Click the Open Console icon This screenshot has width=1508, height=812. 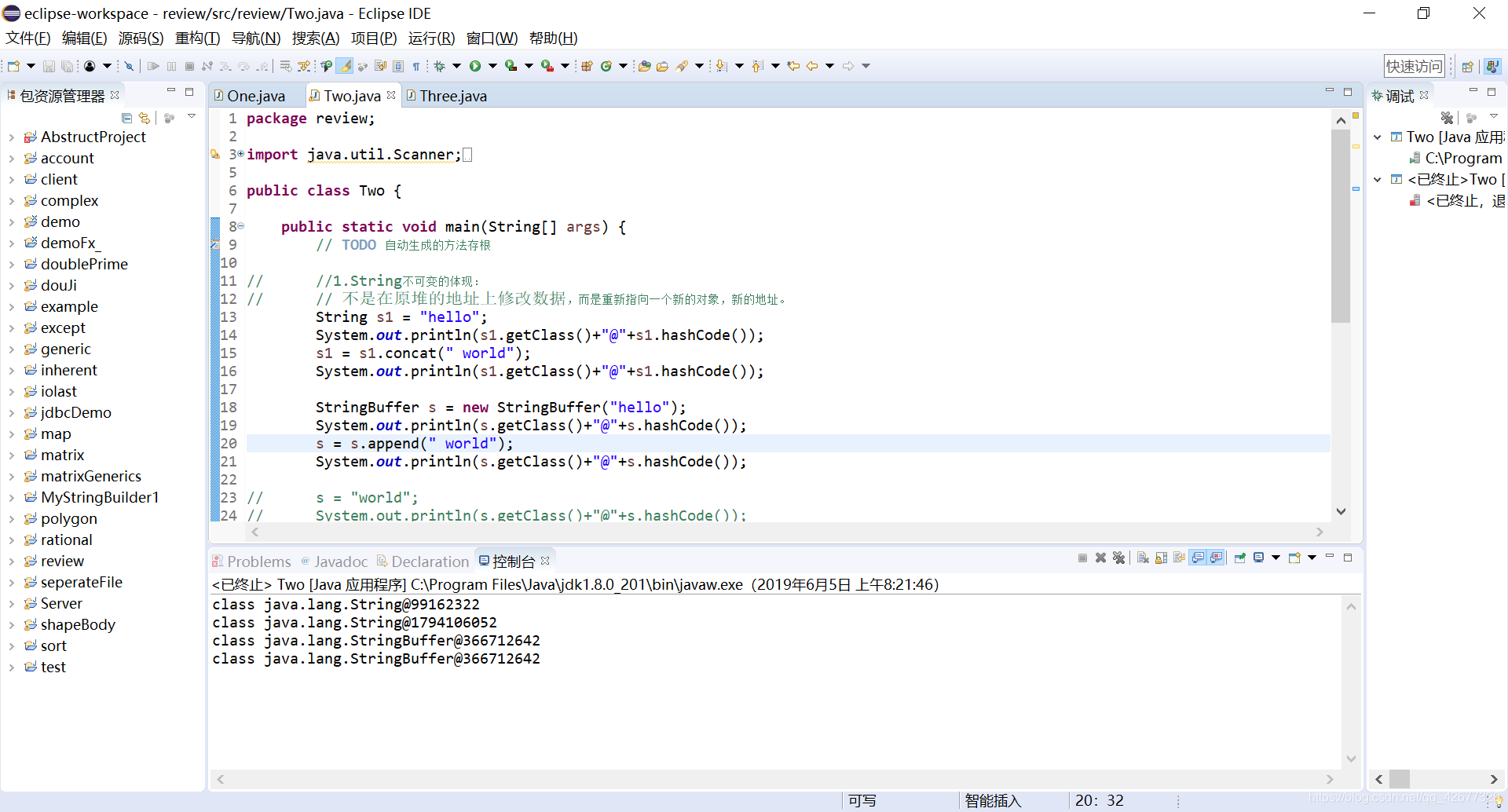[x=1294, y=558]
